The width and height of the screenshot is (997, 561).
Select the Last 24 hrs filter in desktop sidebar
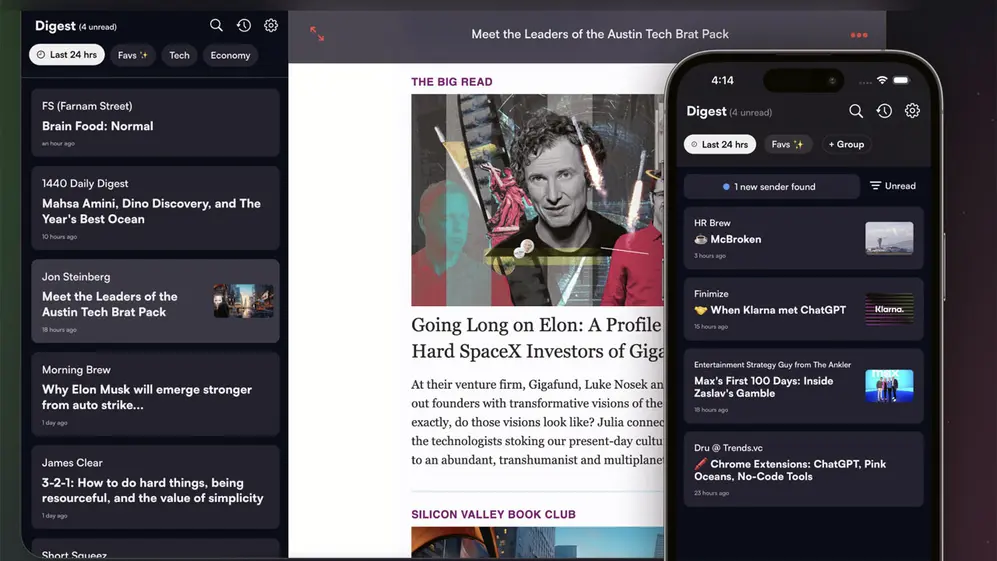click(x=67, y=55)
